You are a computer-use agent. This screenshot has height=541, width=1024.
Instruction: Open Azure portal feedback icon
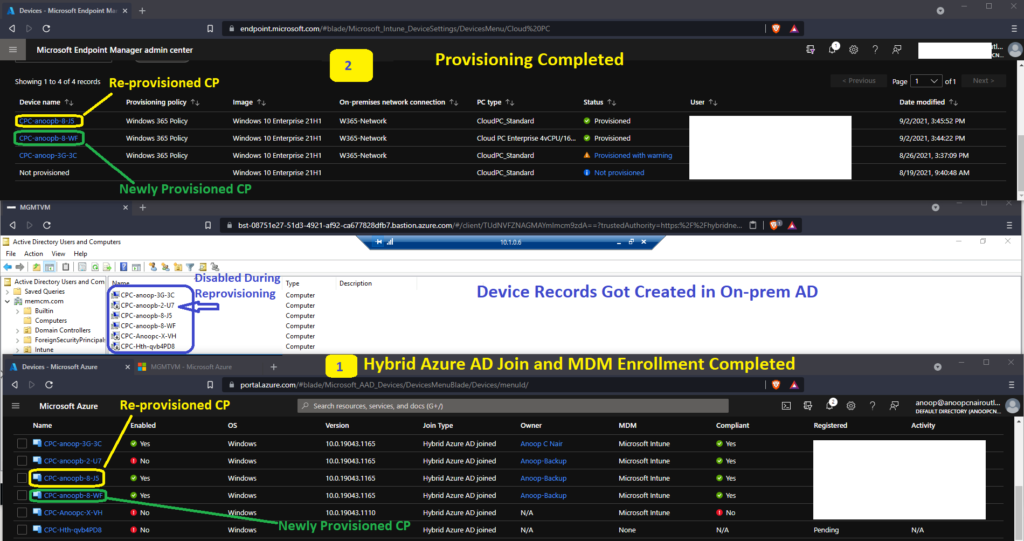click(x=894, y=406)
